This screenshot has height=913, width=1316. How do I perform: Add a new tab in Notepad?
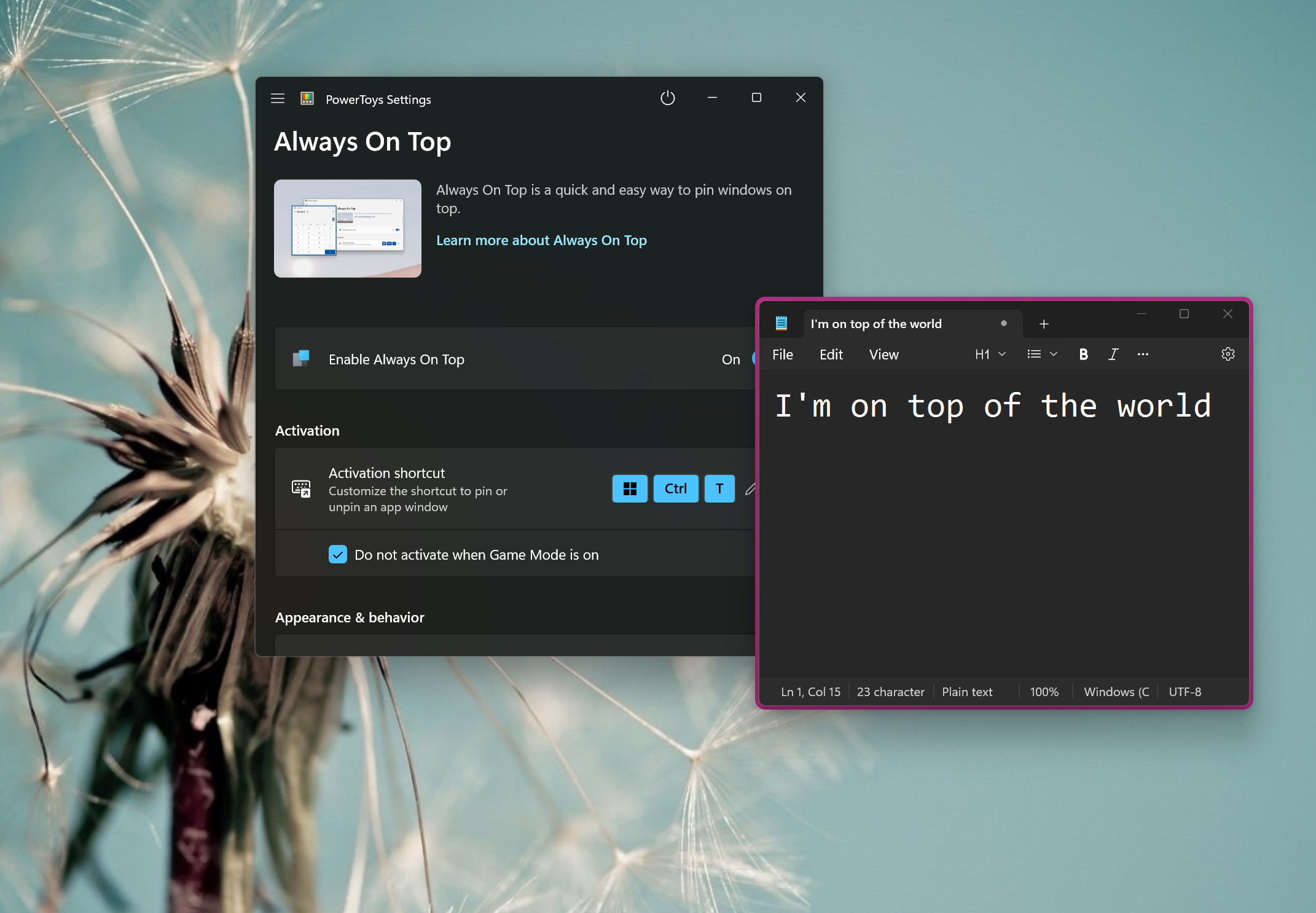pyautogui.click(x=1044, y=324)
